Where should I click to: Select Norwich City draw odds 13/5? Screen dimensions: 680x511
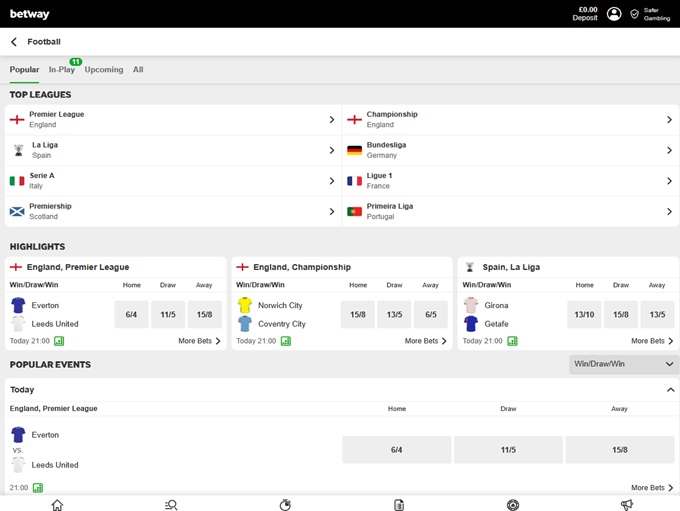[394, 315]
